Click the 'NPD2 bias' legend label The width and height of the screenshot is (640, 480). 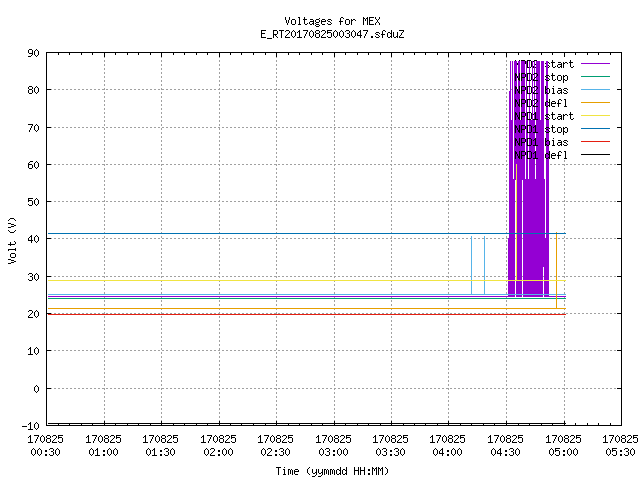coord(541,90)
